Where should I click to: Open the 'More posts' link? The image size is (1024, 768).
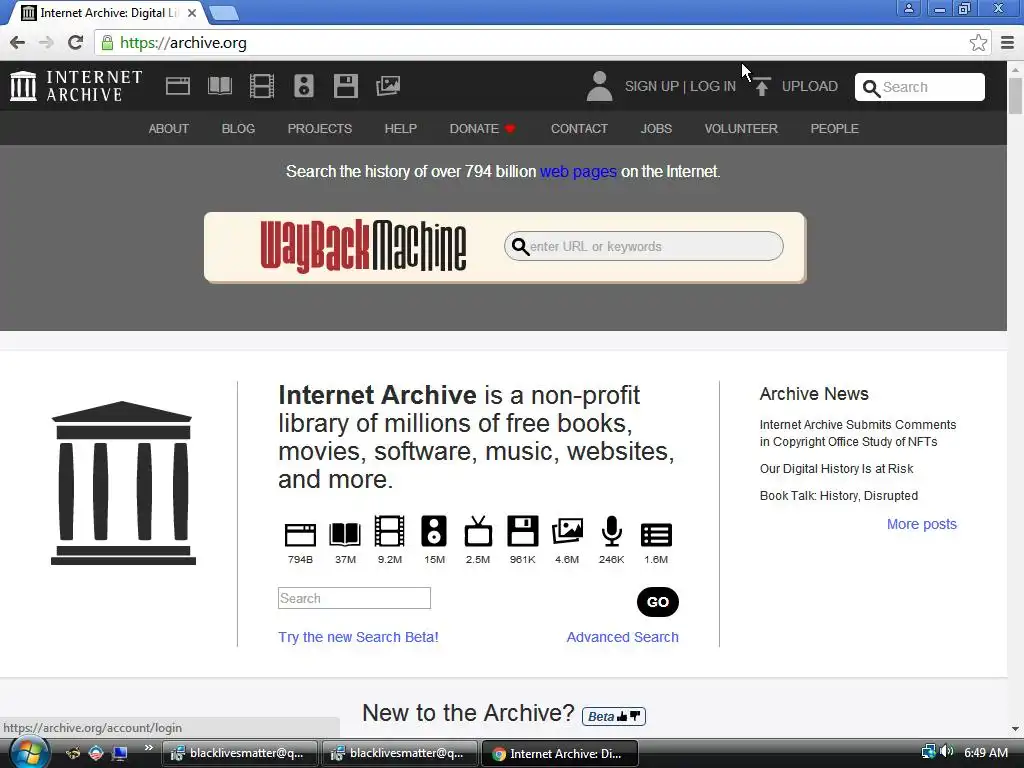click(x=921, y=524)
